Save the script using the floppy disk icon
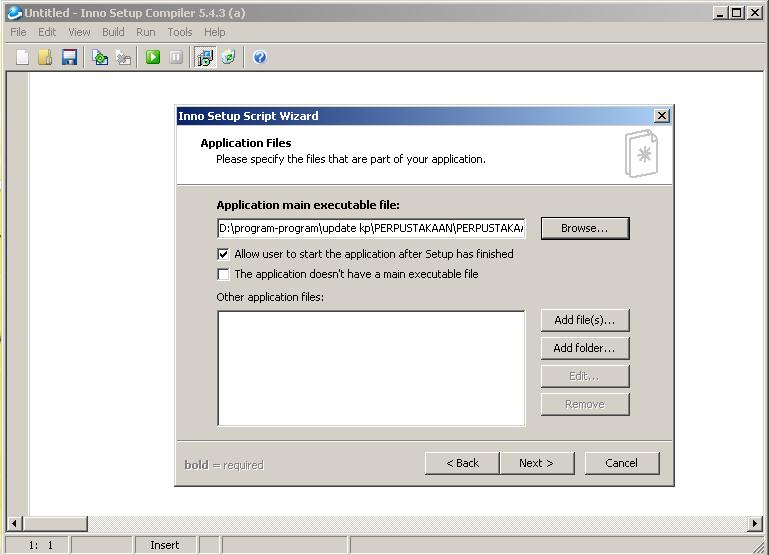This screenshot has height=555, width=769. point(69,57)
